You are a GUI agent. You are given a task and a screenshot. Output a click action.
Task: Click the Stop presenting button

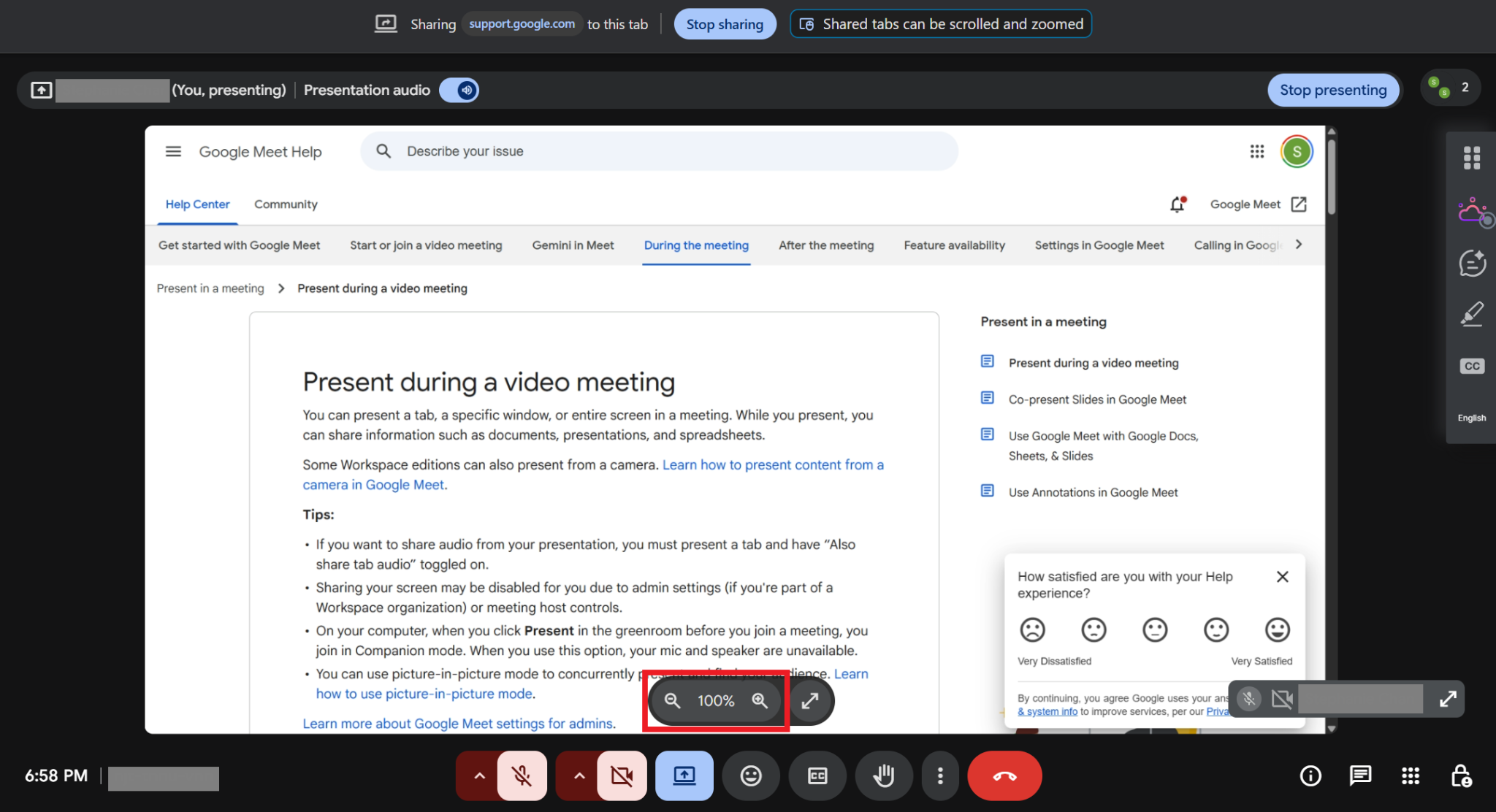coord(1333,90)
